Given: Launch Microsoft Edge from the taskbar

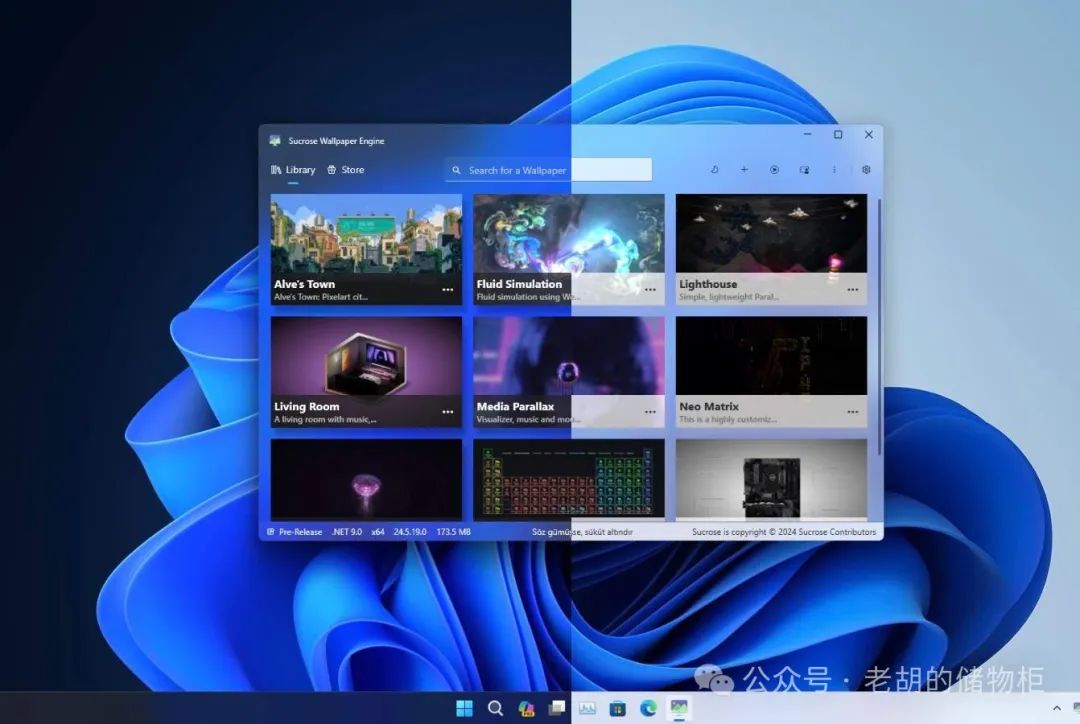Looking at the screenshot, I should (x=648, y=708).
